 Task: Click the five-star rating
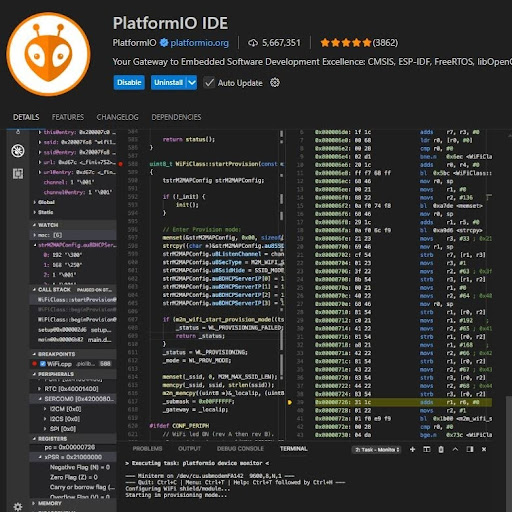pos(345,43)
